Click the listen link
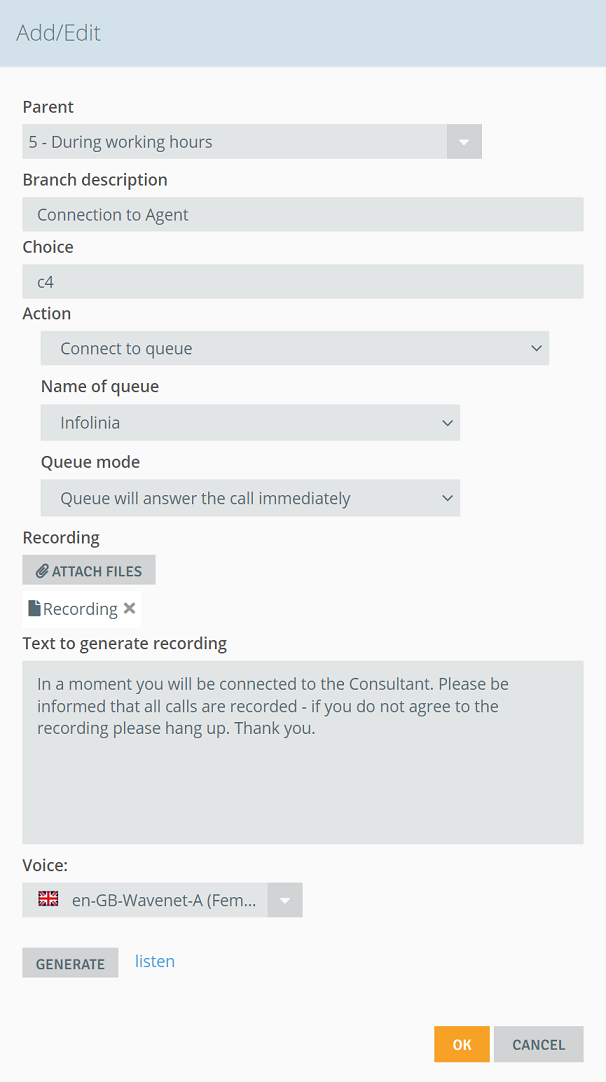 click(155, 961)
